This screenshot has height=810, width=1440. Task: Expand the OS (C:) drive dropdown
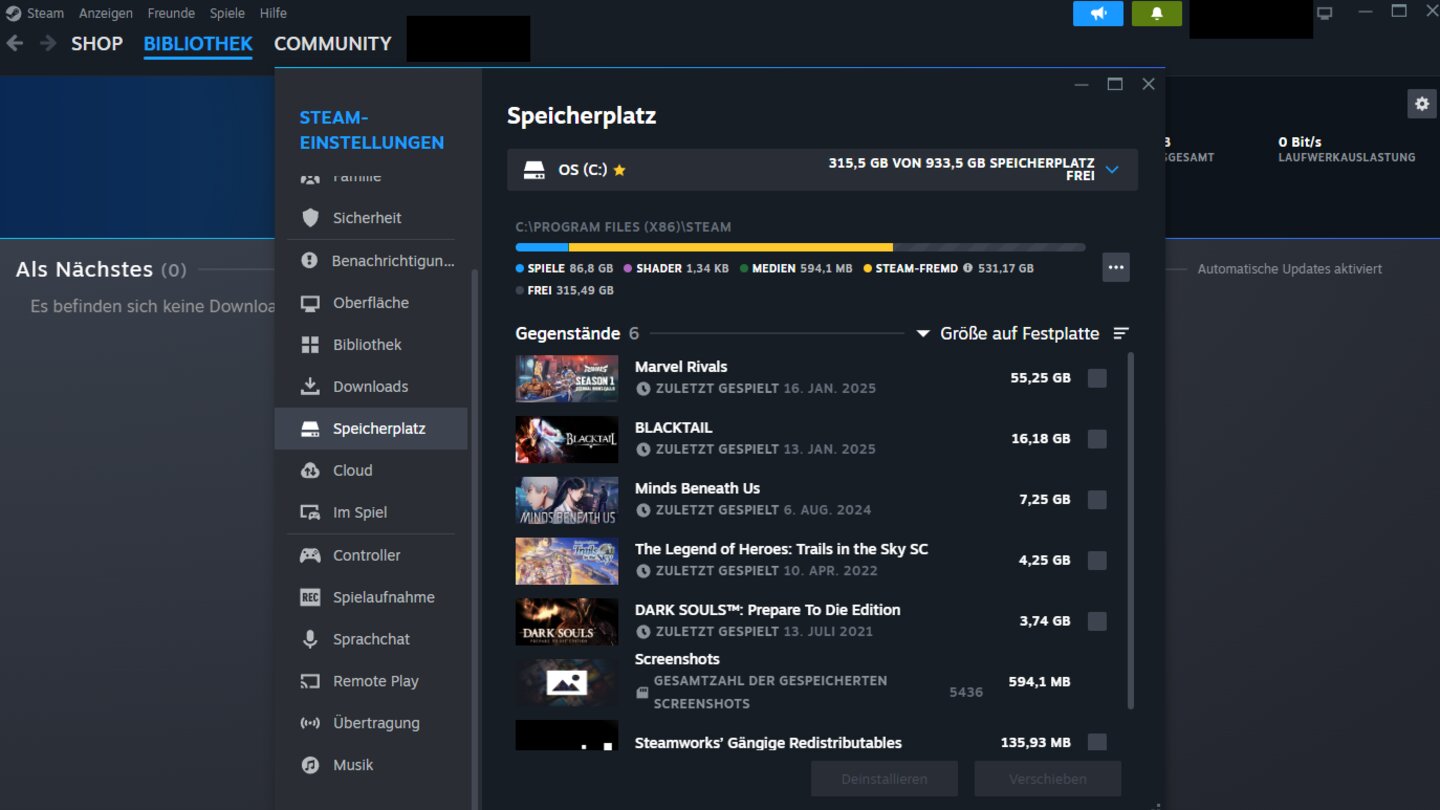coord(1111,169)
